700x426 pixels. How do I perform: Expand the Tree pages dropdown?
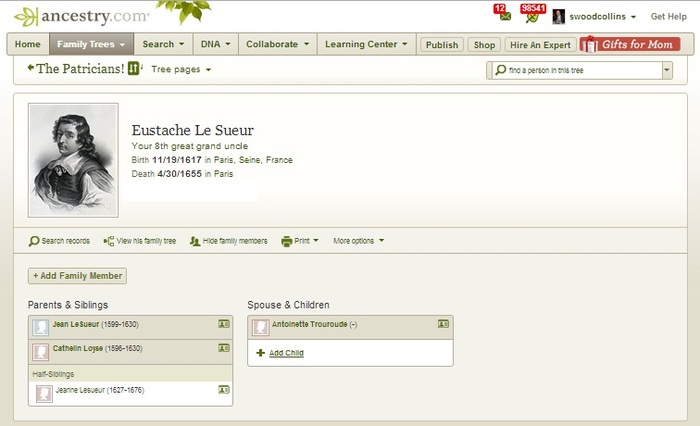point(181,69)
